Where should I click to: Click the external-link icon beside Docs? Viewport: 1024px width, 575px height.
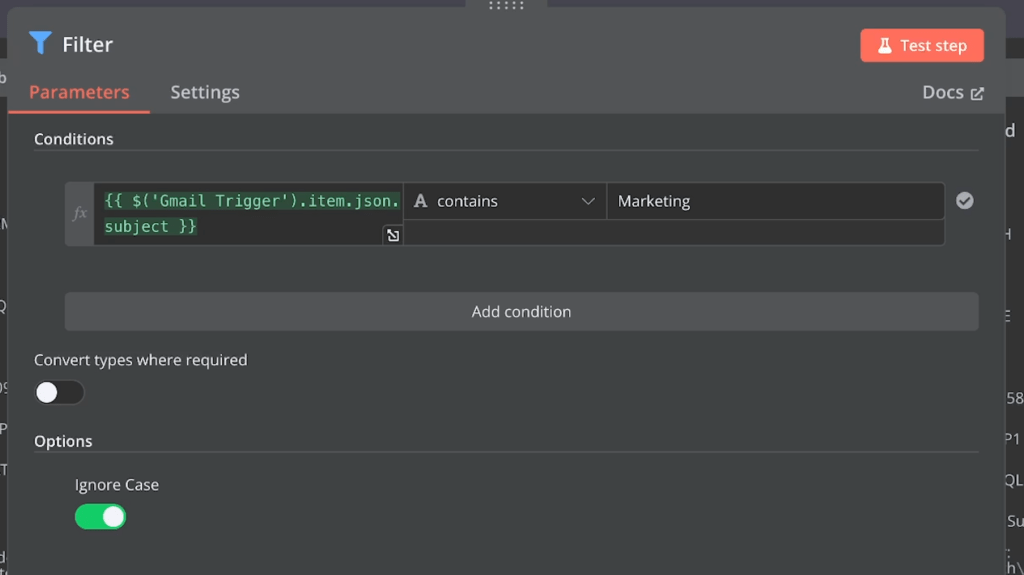pos(977,93)
